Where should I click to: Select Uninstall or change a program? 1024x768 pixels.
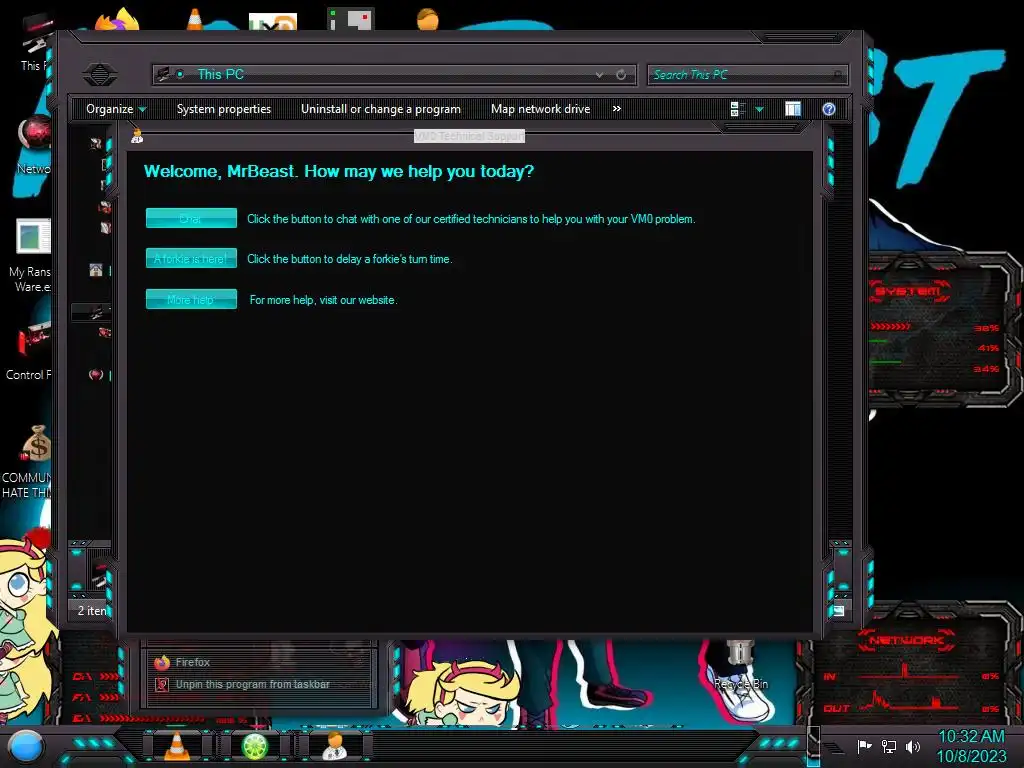pos(381,109)
